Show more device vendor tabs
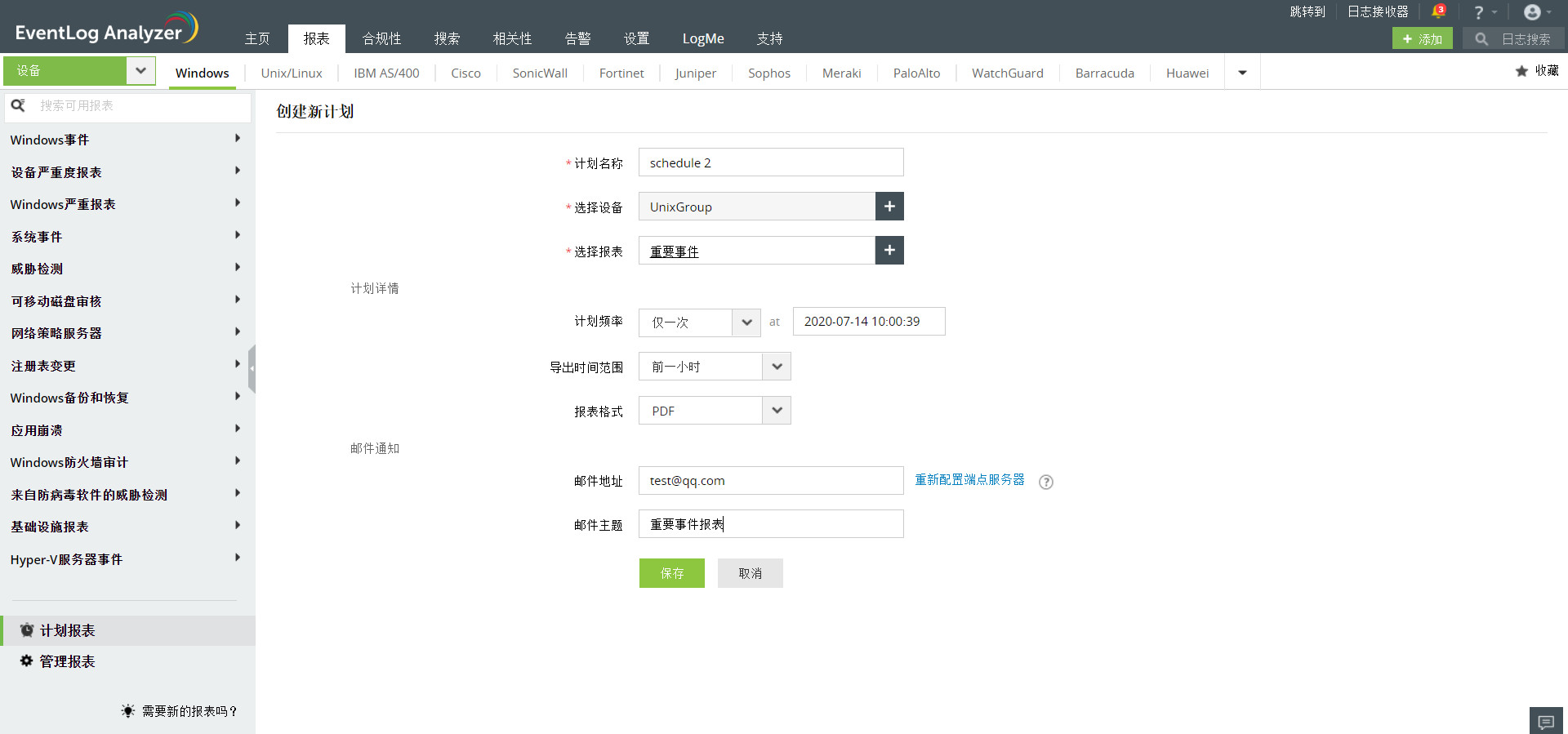 [1242, 73]
